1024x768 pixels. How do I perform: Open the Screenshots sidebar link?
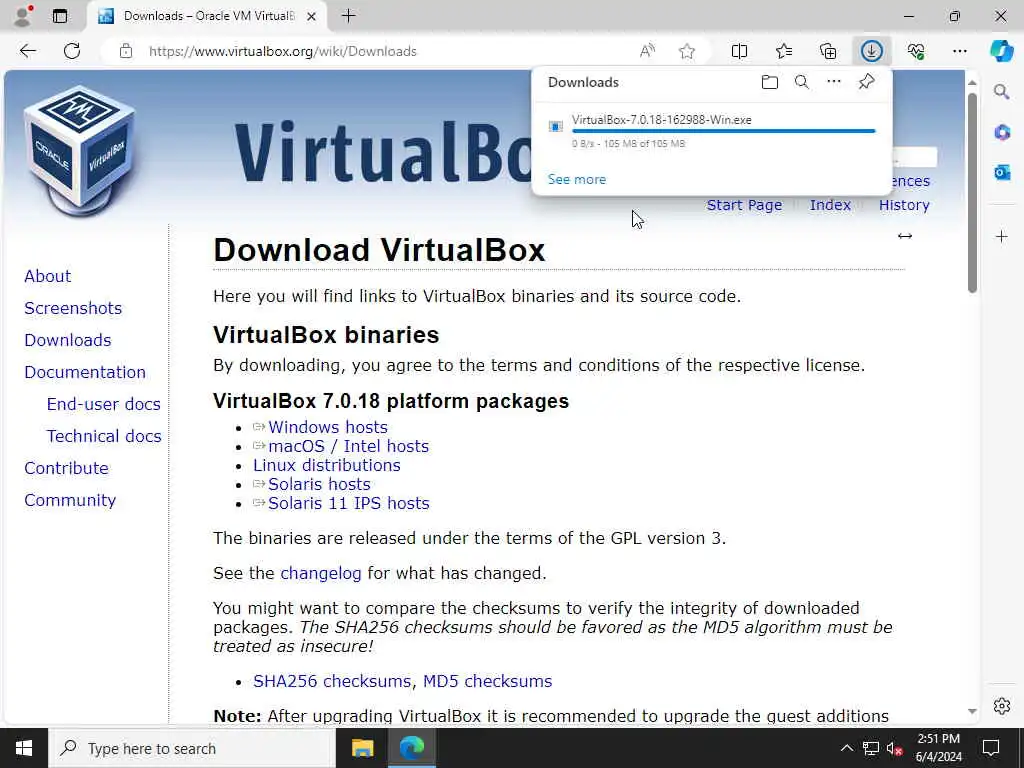[73, 308]
